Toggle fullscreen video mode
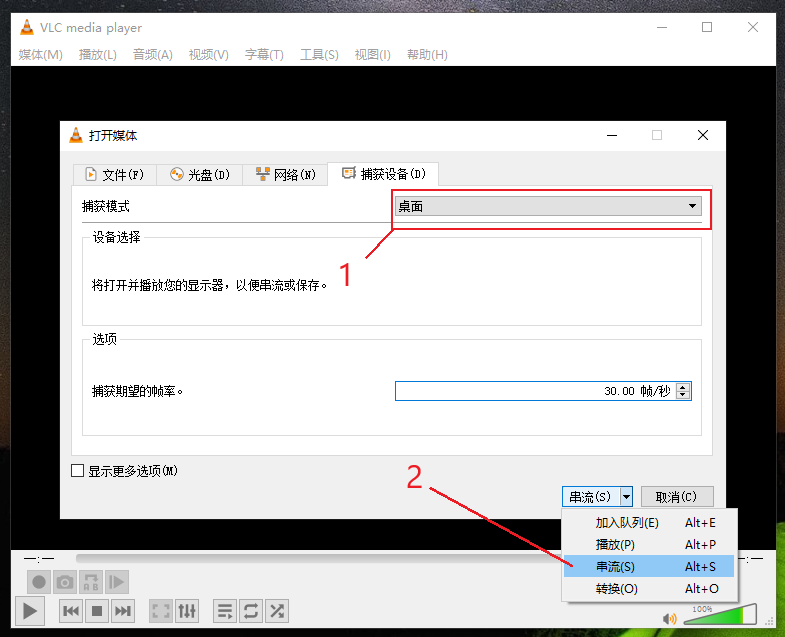785x637 pixels. point(161,611)
